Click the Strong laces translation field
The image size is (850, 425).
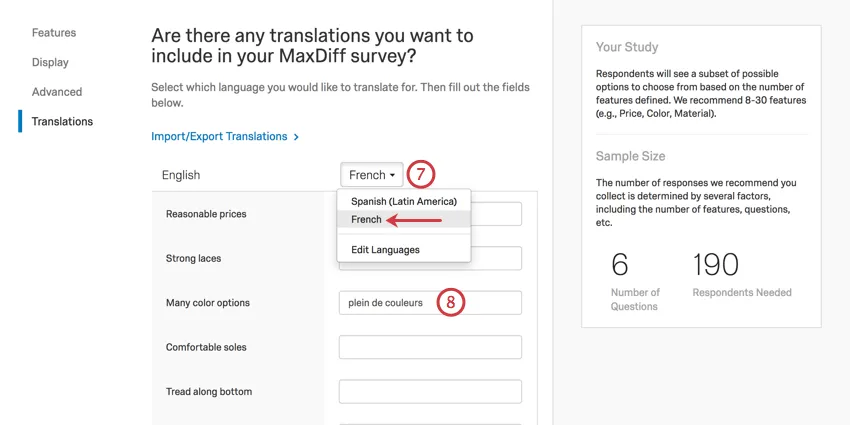coord(497,258)
